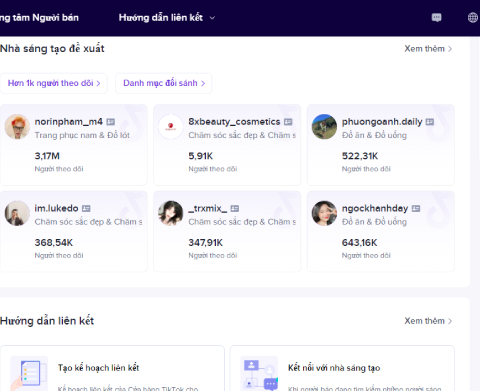Select the phuongoanh.daily creator card
Screen dimensions: 480x391
coord(381,145)
